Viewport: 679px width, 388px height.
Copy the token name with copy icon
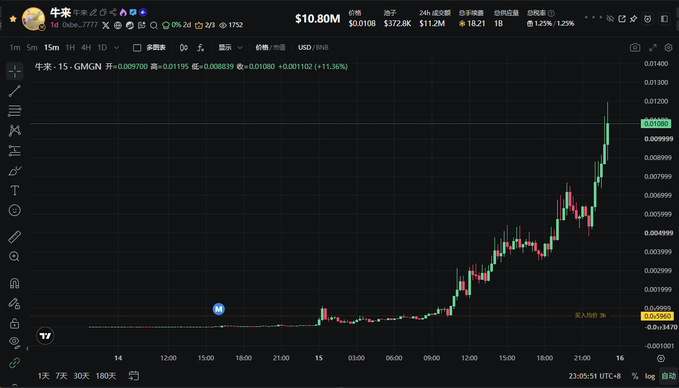[103, 13]
